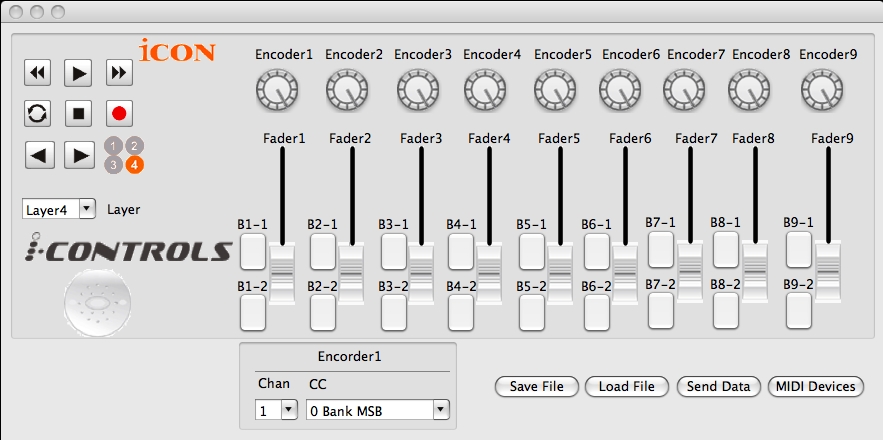Click the Save File button
This screenshot has height=440, width=883.
coord(537,386)
